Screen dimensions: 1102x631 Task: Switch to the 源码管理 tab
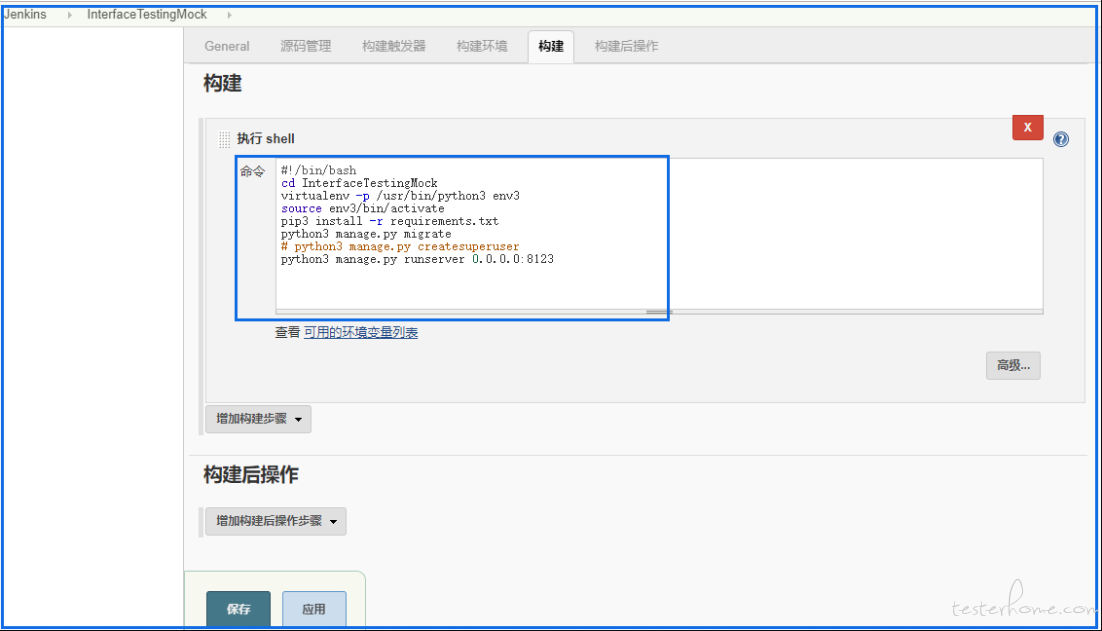[x=306, y=46]
